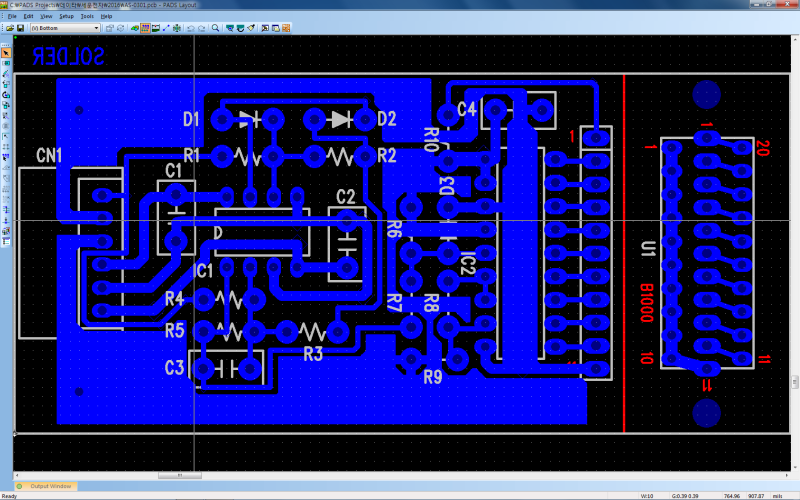Screen dimensions: 800x500
Task: Open the File menu
Action: point(12,16)
